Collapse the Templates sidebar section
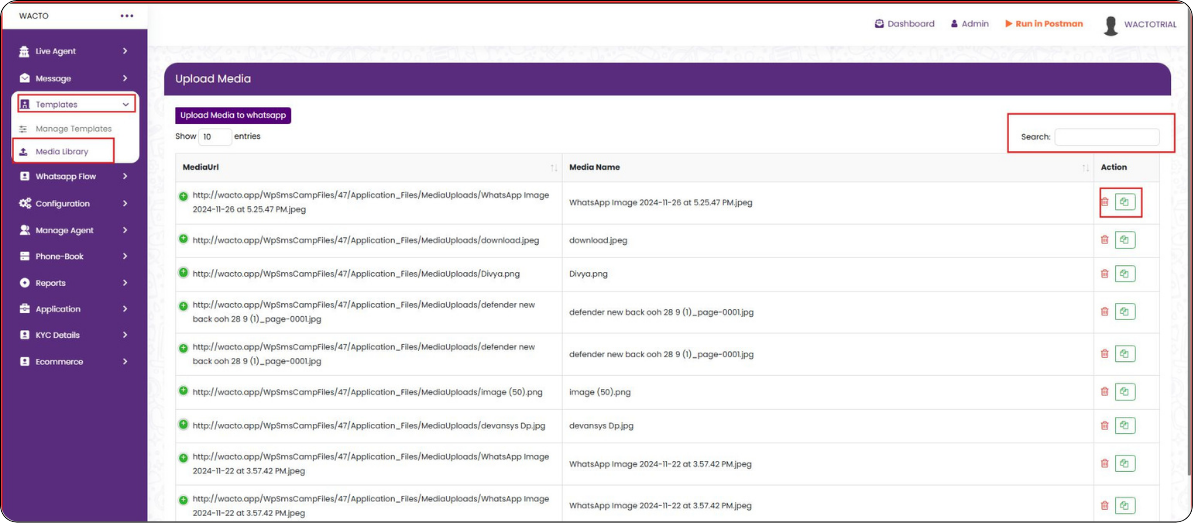The image size is (1194, 523). tap(76, 104)
